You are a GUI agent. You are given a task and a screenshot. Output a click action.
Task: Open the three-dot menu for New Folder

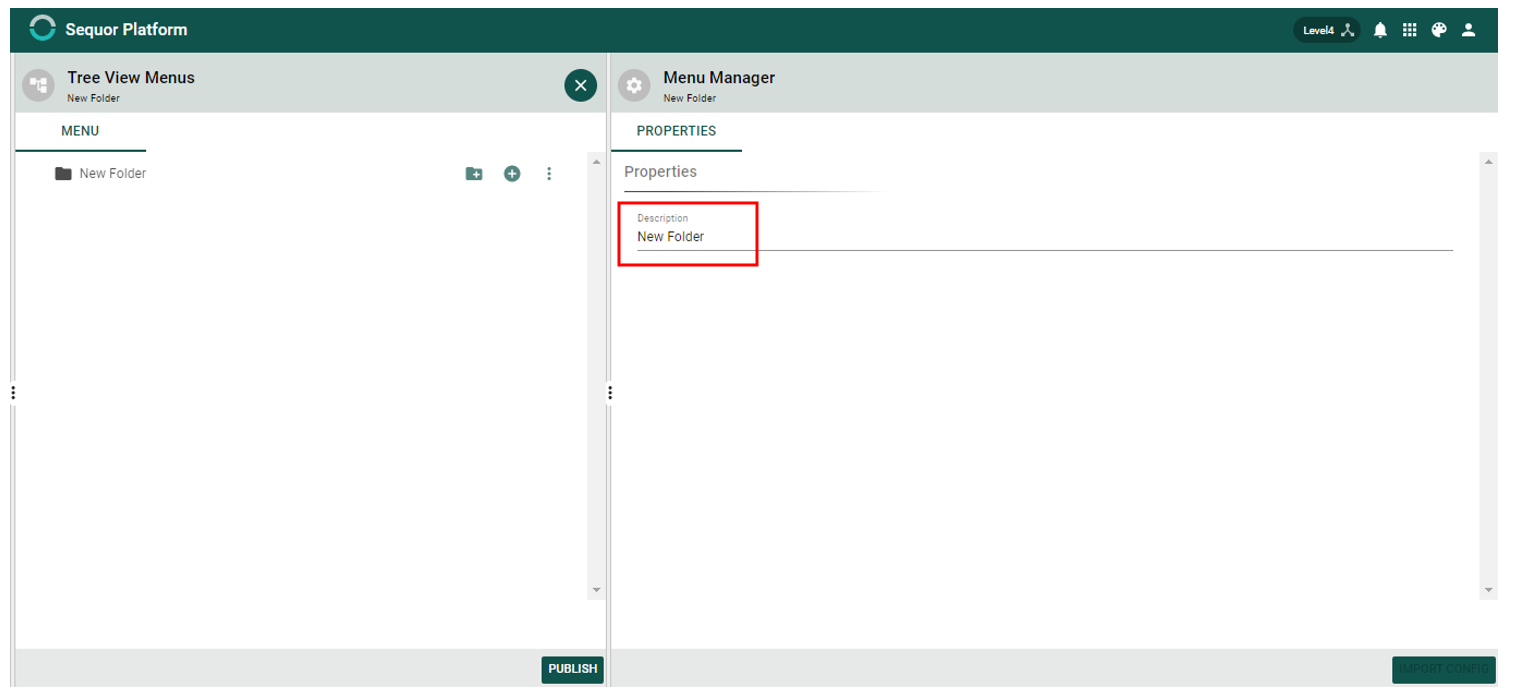549,174
